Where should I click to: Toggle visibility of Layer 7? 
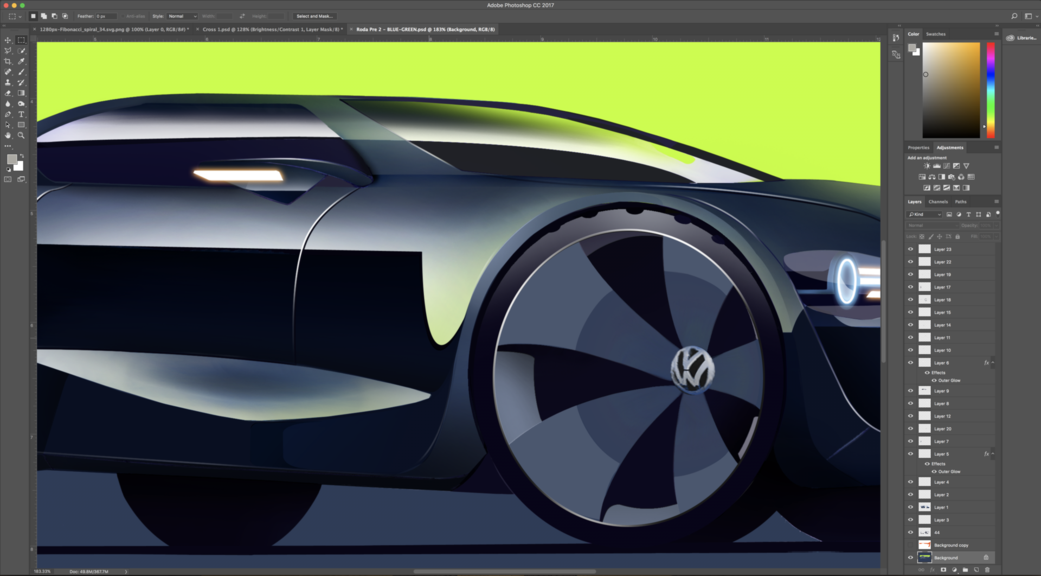click(x=910, y=441)
